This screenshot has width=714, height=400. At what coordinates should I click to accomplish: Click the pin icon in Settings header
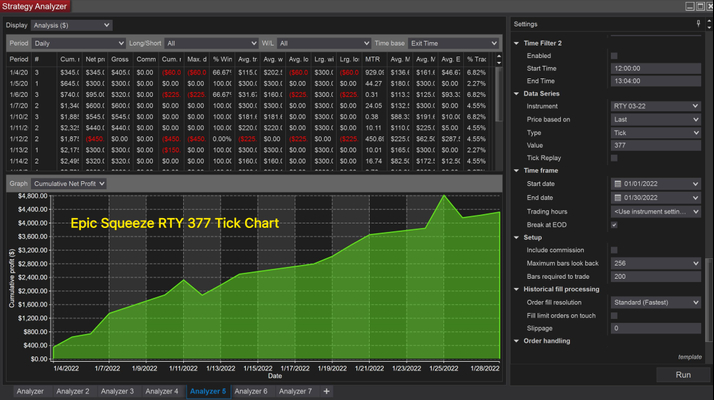click(x=697, y=23)
